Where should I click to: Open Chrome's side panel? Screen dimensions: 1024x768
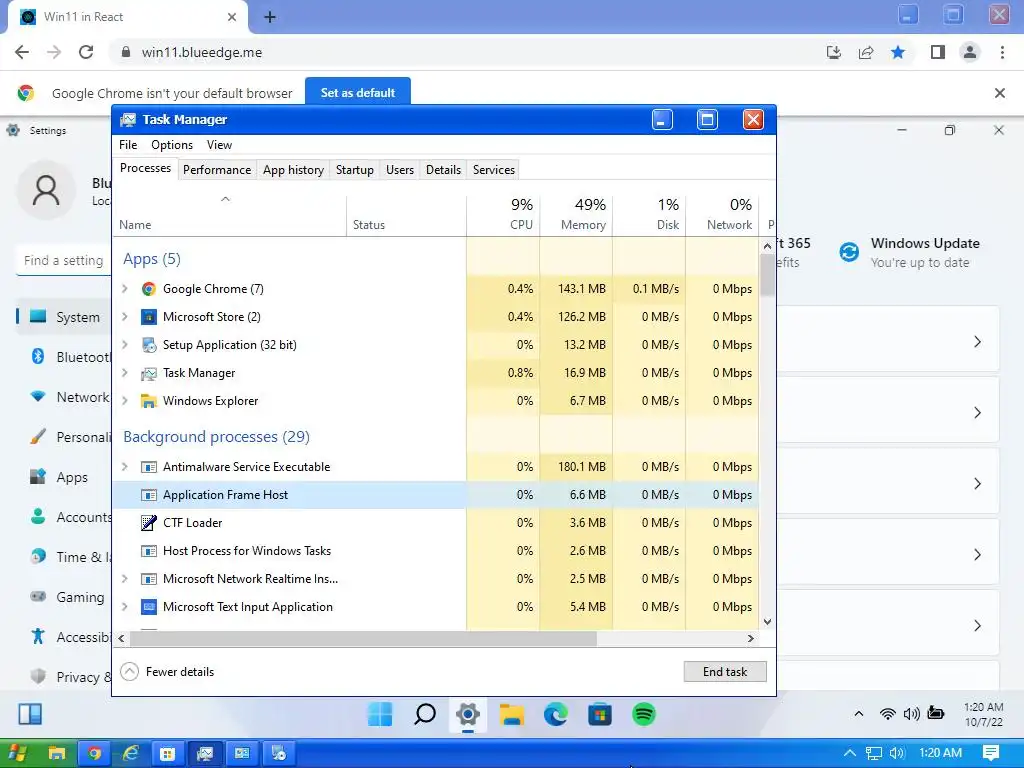point(938,52)
